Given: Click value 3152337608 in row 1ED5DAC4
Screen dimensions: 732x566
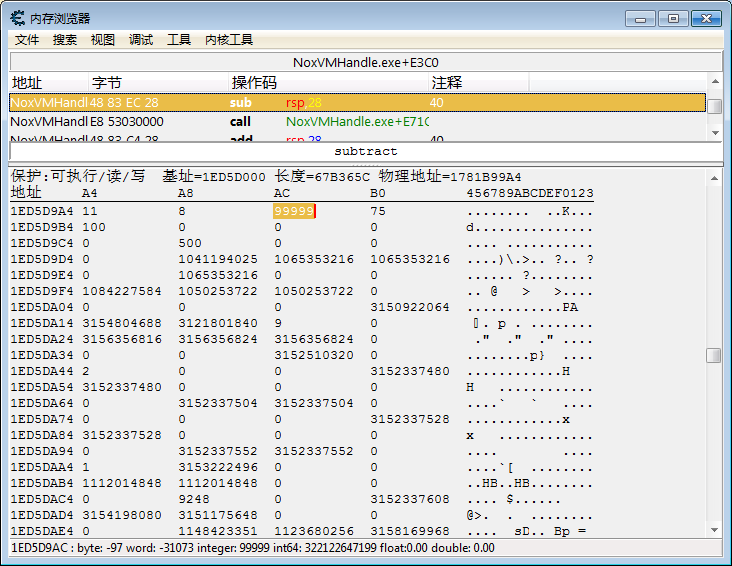Looking at the screenshot, I should pos(410,499).
